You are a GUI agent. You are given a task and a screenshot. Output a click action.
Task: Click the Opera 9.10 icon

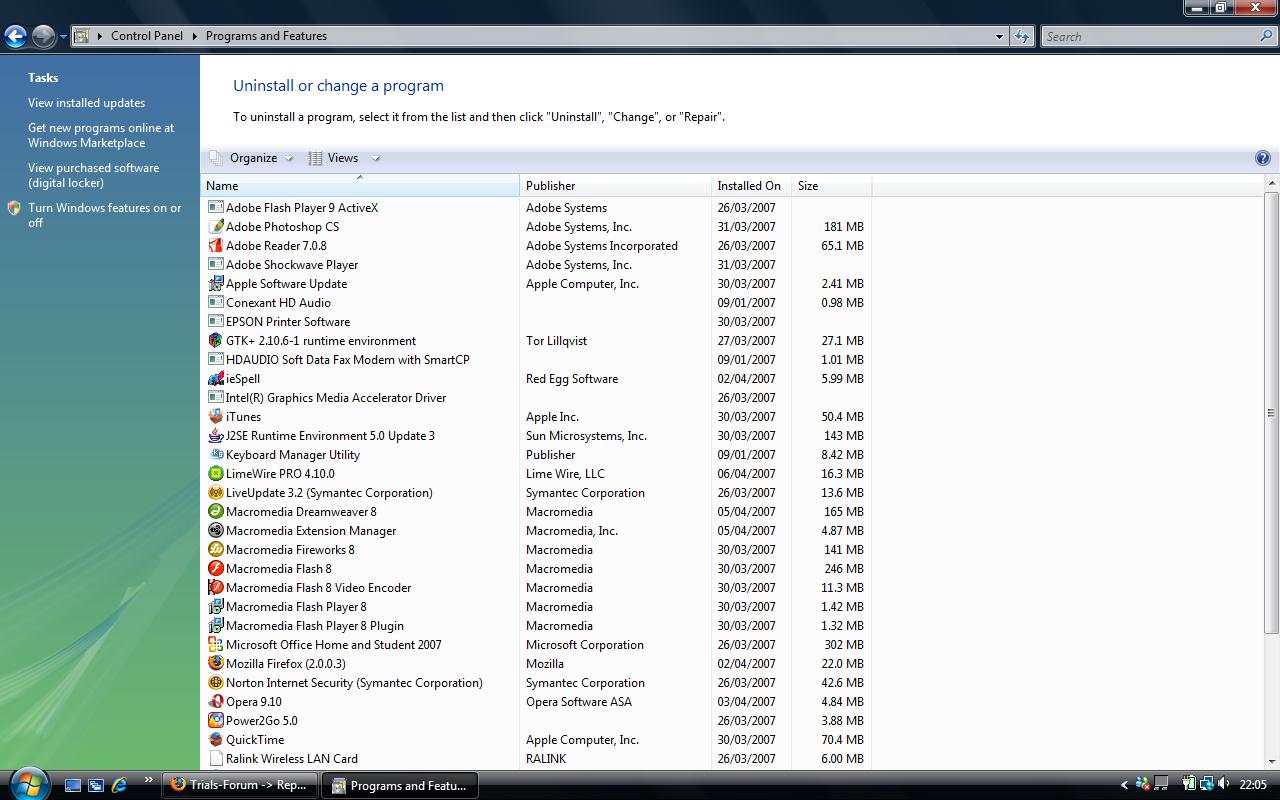coord(215,702)
